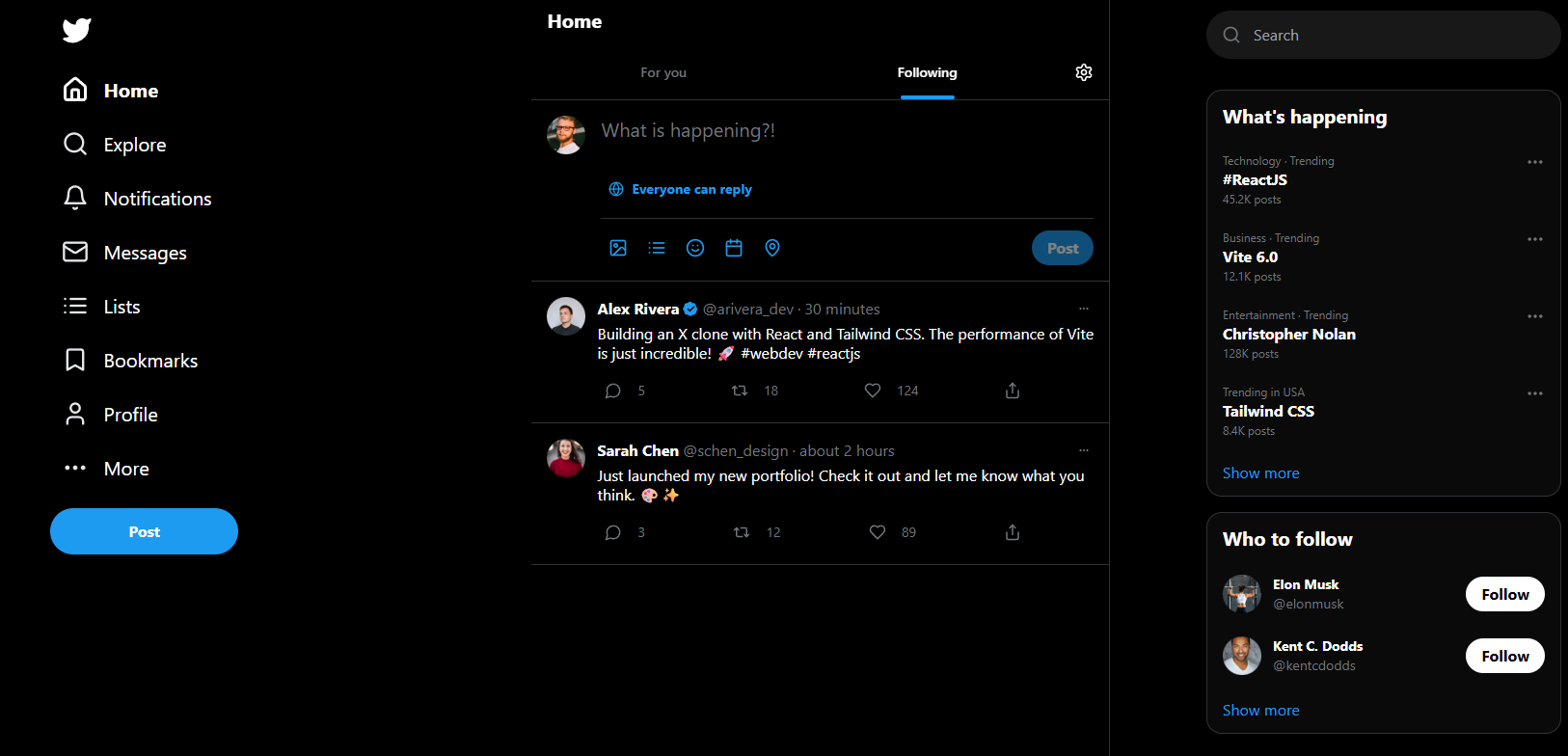
Task: Repost Sarah Chen's post
Action: 742,532
